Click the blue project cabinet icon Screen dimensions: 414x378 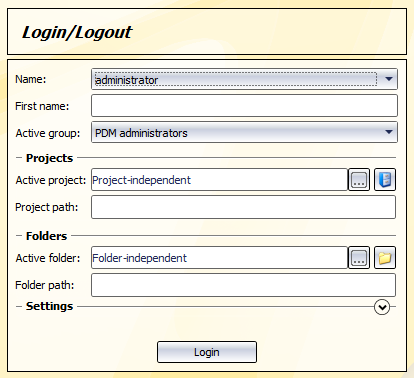coord(385,180)
